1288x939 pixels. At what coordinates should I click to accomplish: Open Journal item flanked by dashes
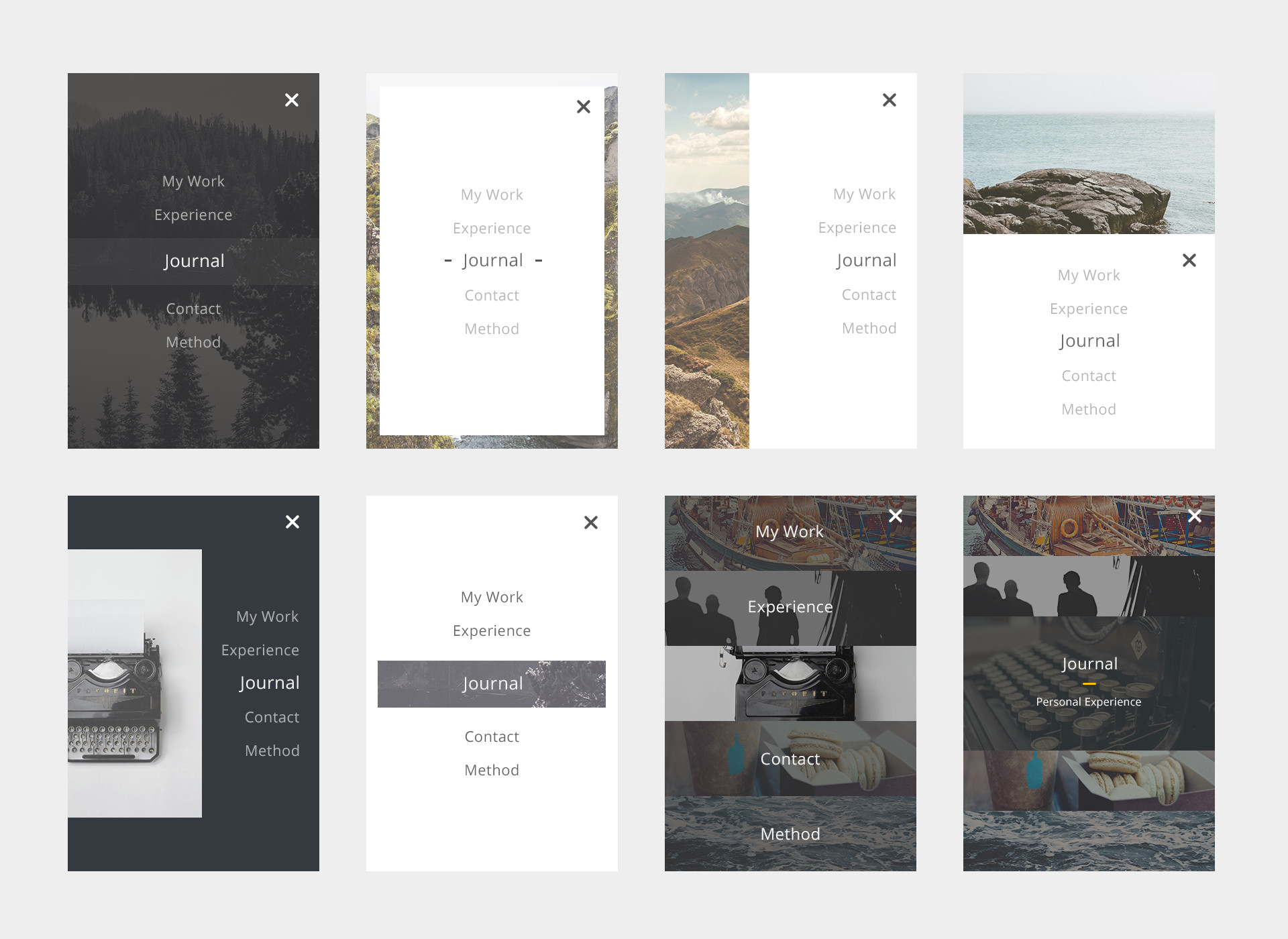point(492,260)
